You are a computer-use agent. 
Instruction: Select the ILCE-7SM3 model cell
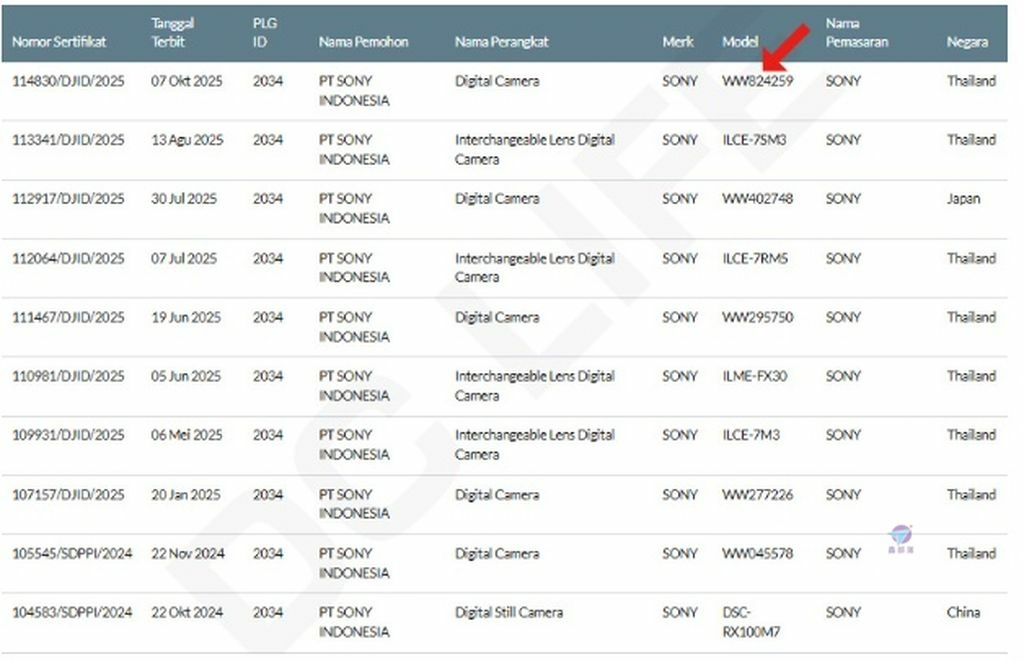[x=754, y=140]
